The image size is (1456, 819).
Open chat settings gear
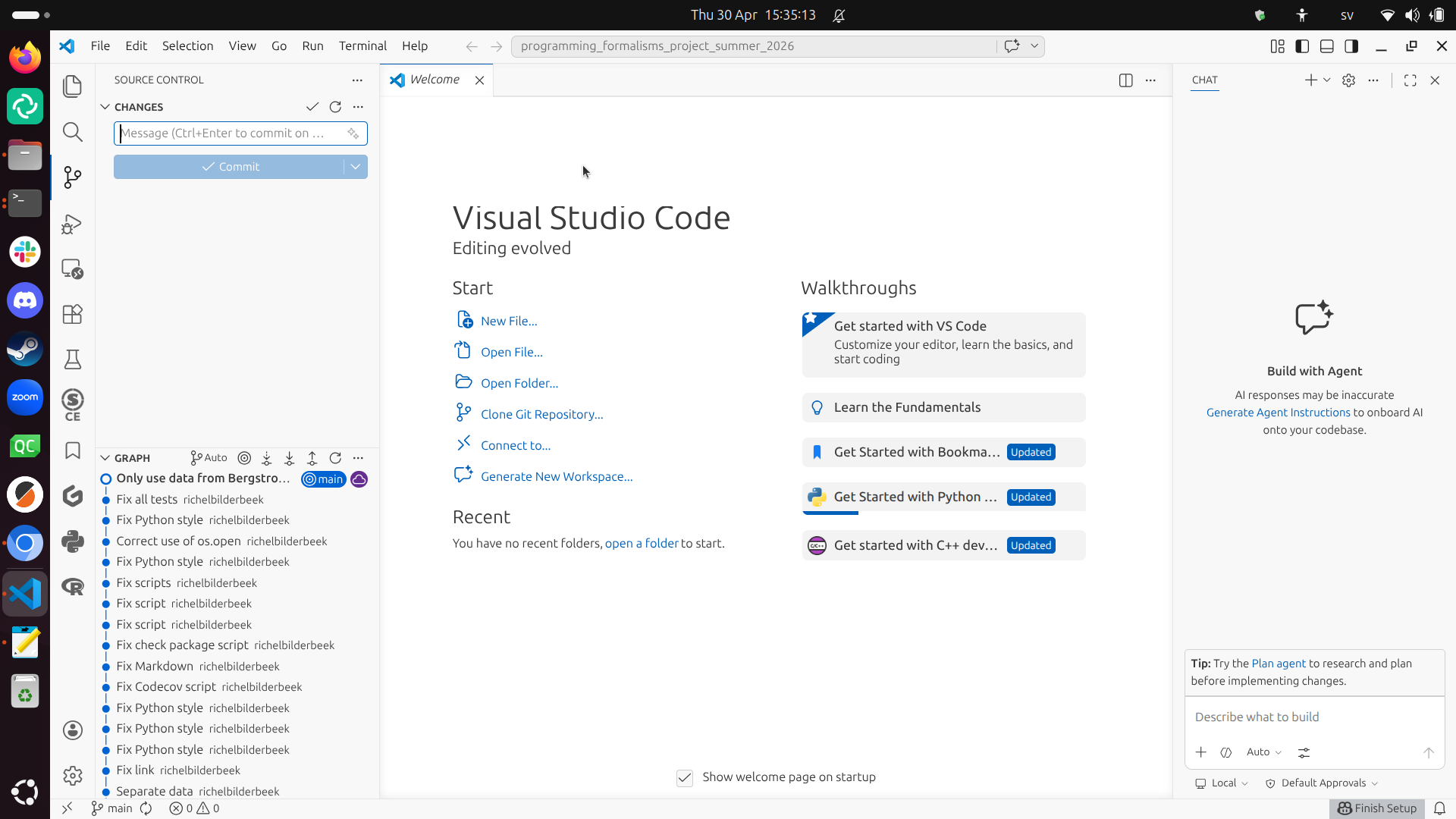point(1348,80)
